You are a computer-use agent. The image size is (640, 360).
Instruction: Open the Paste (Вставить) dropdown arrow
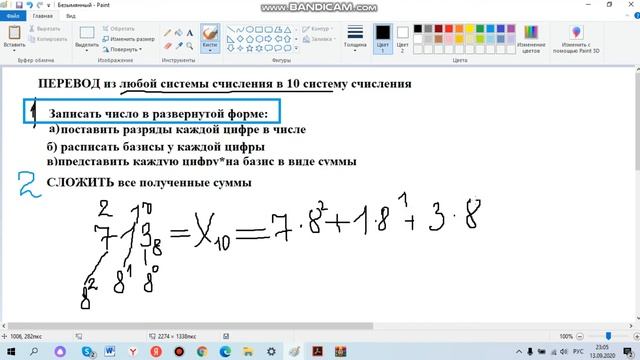pyautogui.click(x=14, y=50)
